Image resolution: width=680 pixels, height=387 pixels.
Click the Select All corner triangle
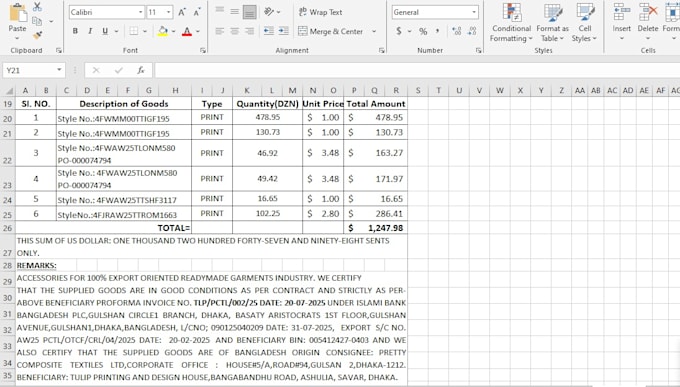tap(8, 91)
